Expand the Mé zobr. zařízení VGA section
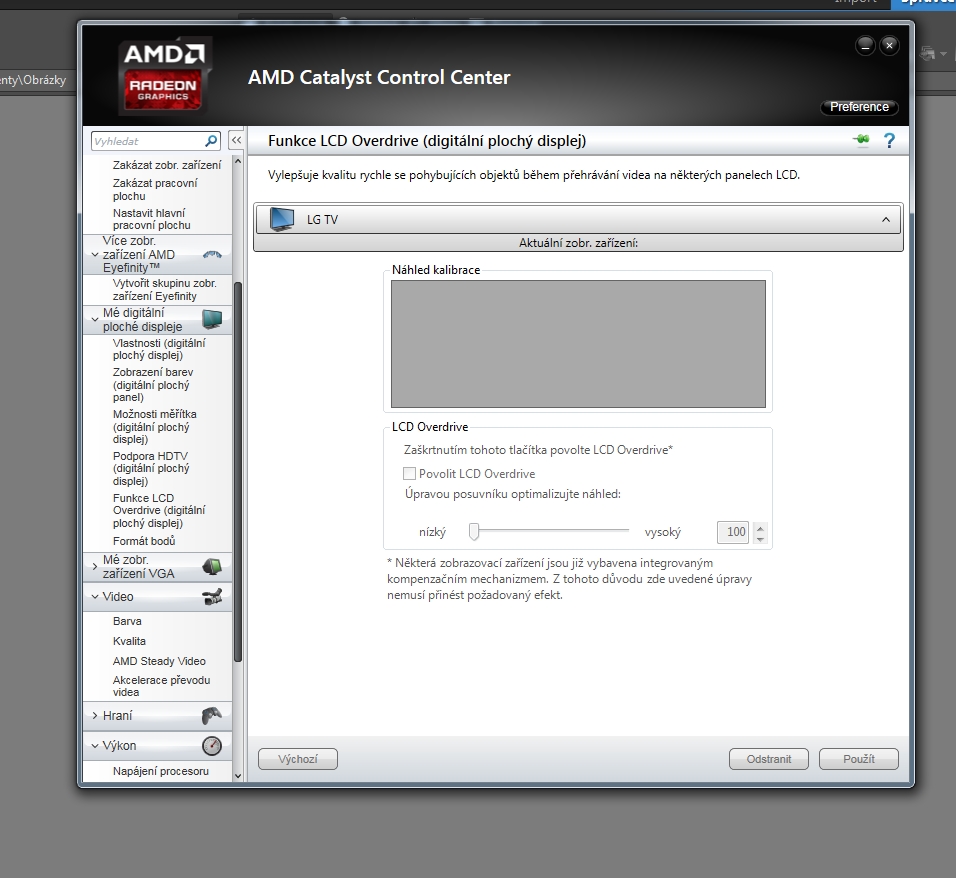Image resolution: width=956 pixels, height=878 pixels. point(95,566)
